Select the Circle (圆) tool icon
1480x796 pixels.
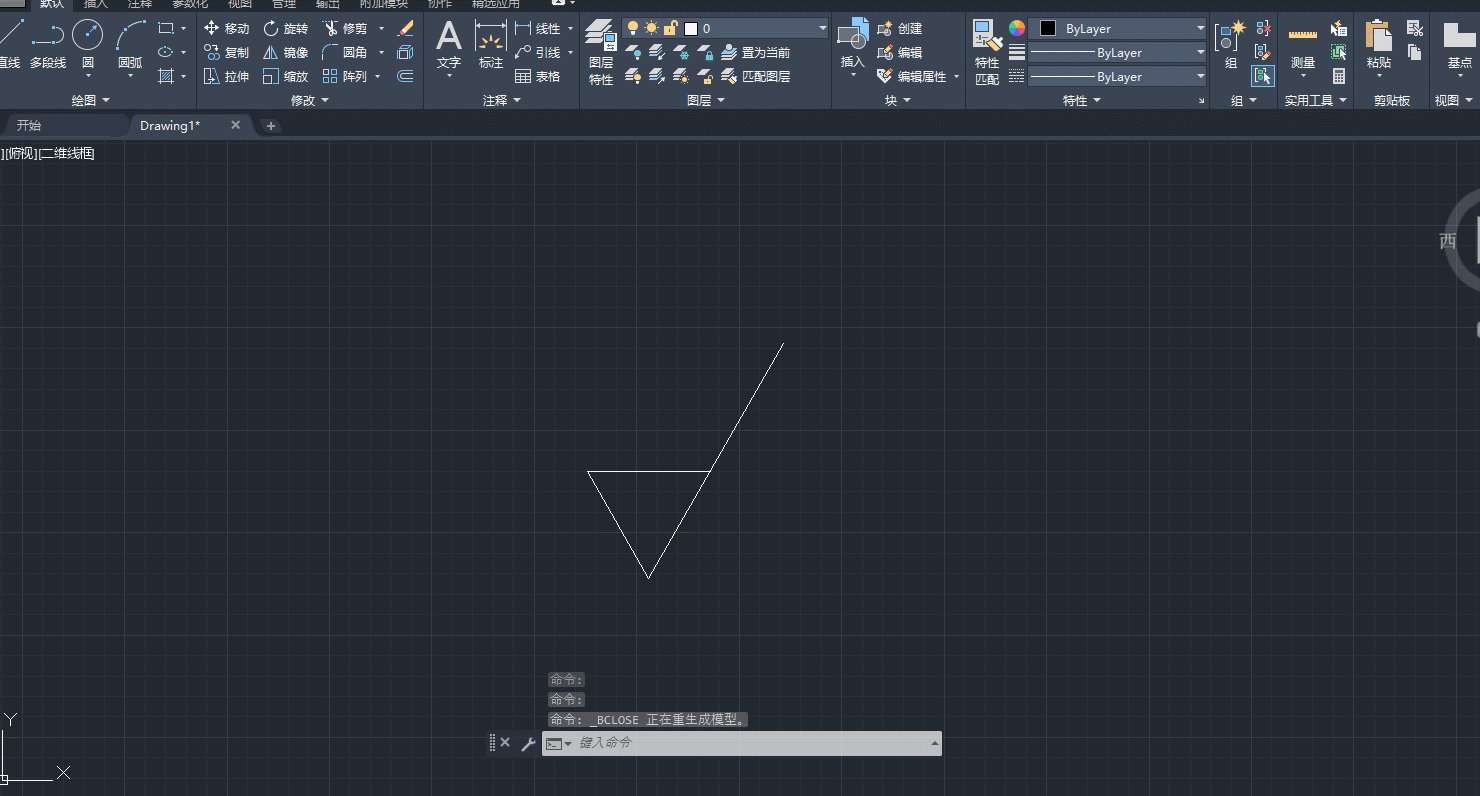[x=88, y=36]
